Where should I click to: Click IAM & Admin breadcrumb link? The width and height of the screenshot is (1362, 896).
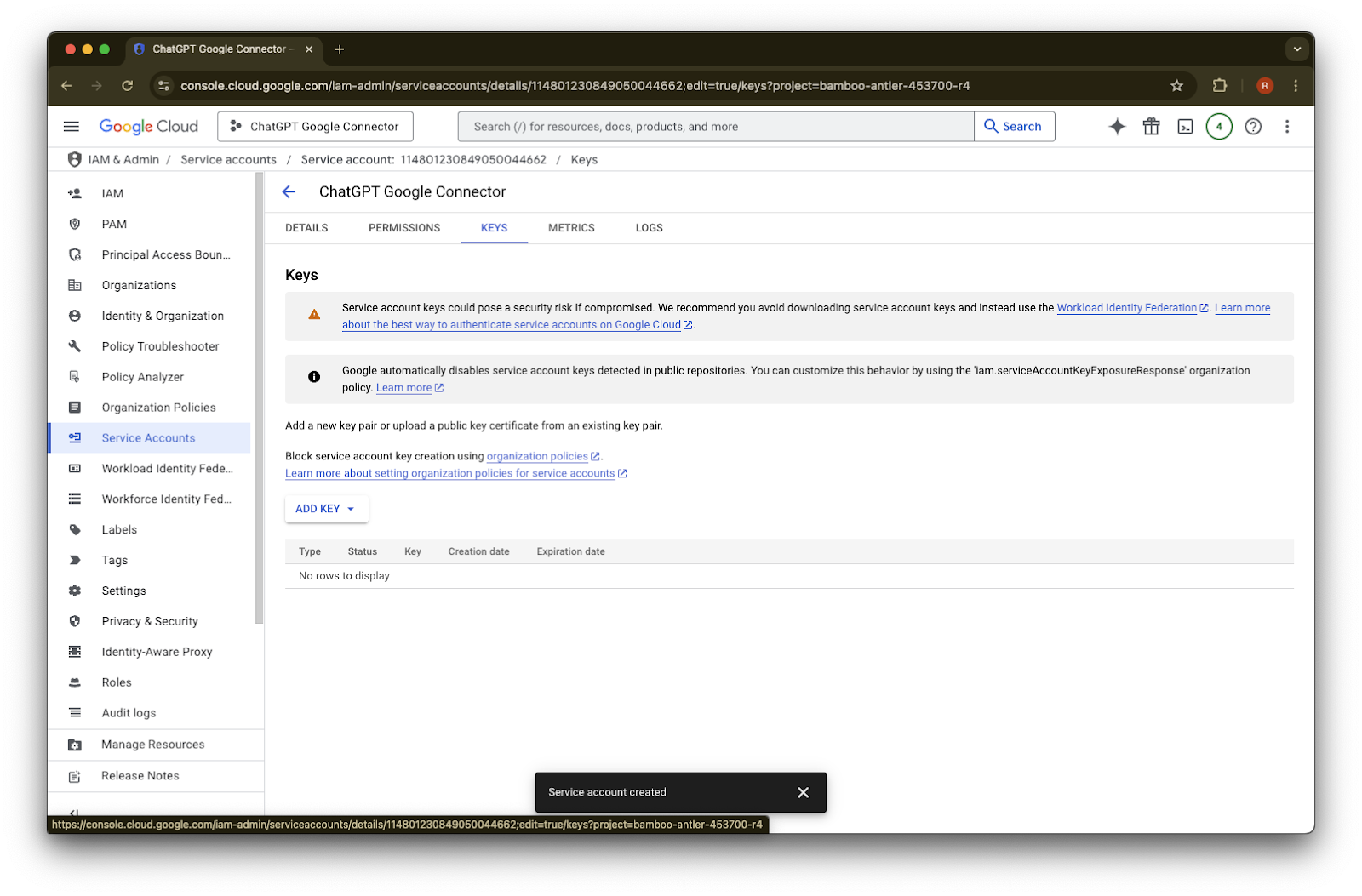pyautogui.click(x=123, y=160)
